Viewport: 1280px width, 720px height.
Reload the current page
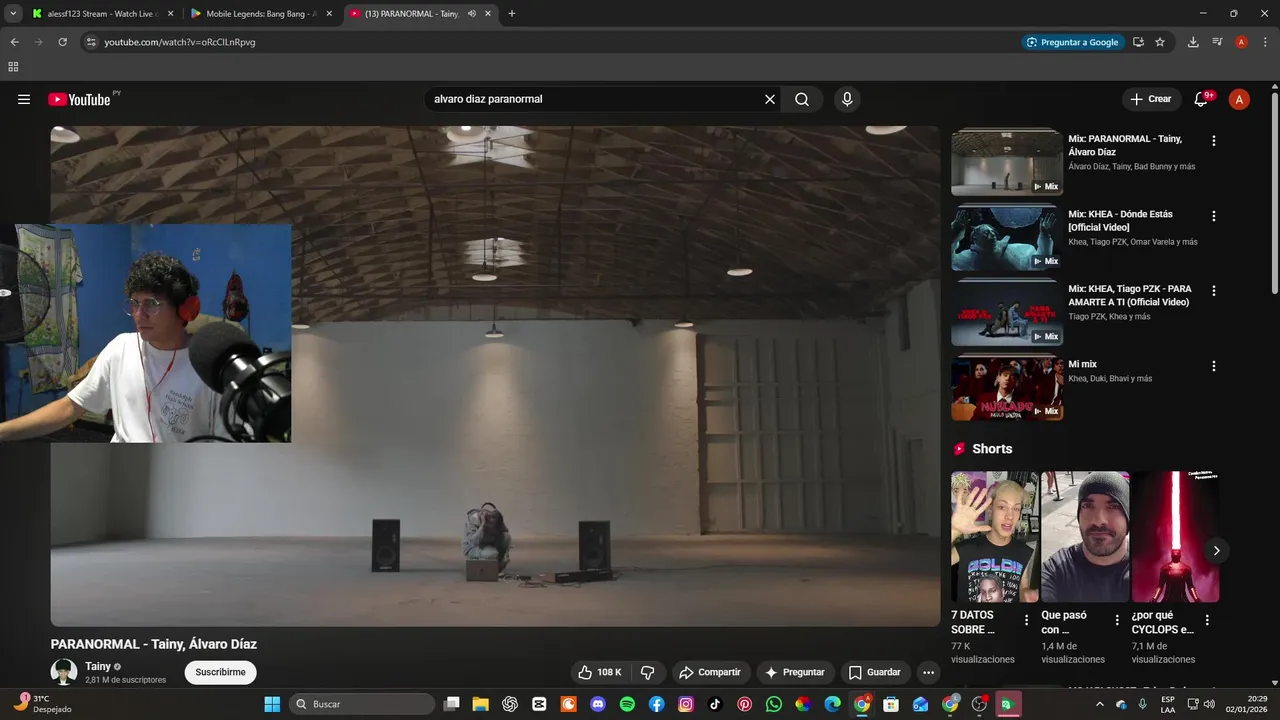pyautogui.click(x=62, y=42)
